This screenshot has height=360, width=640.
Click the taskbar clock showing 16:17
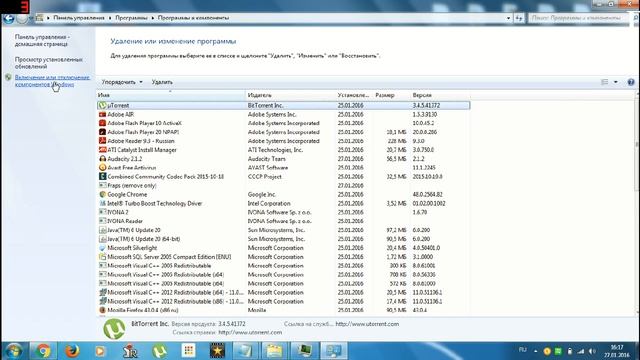tap(617, 351)
